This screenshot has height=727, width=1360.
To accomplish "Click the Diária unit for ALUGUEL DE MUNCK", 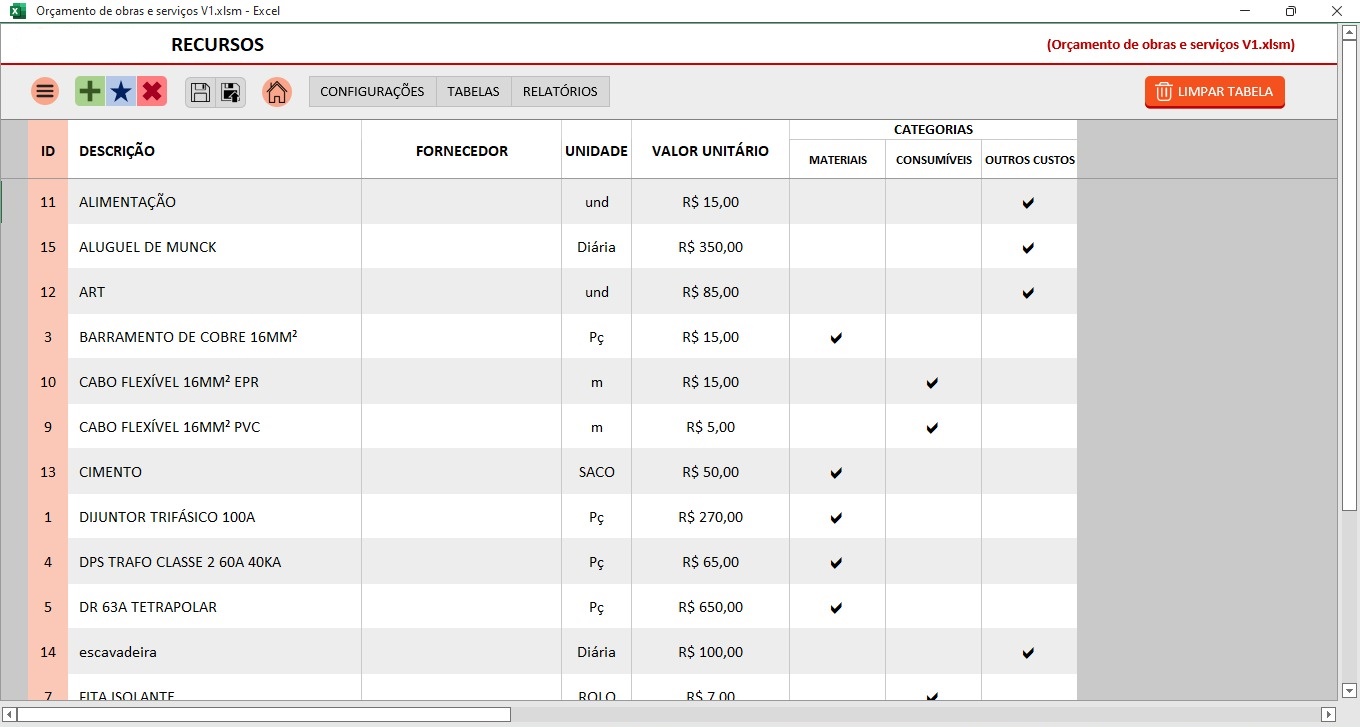I will pyautogui.click(x=597, y=247).
